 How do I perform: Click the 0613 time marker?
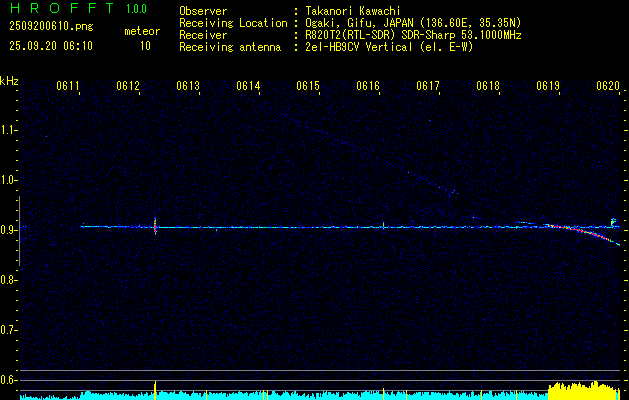pos(188,85)
